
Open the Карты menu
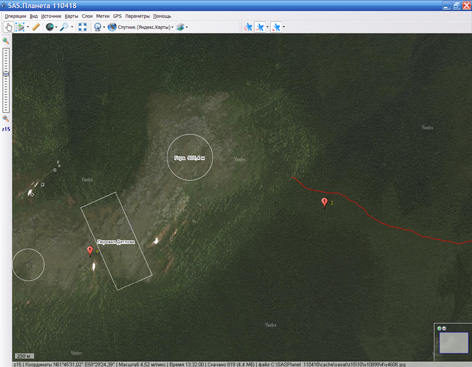71,16
